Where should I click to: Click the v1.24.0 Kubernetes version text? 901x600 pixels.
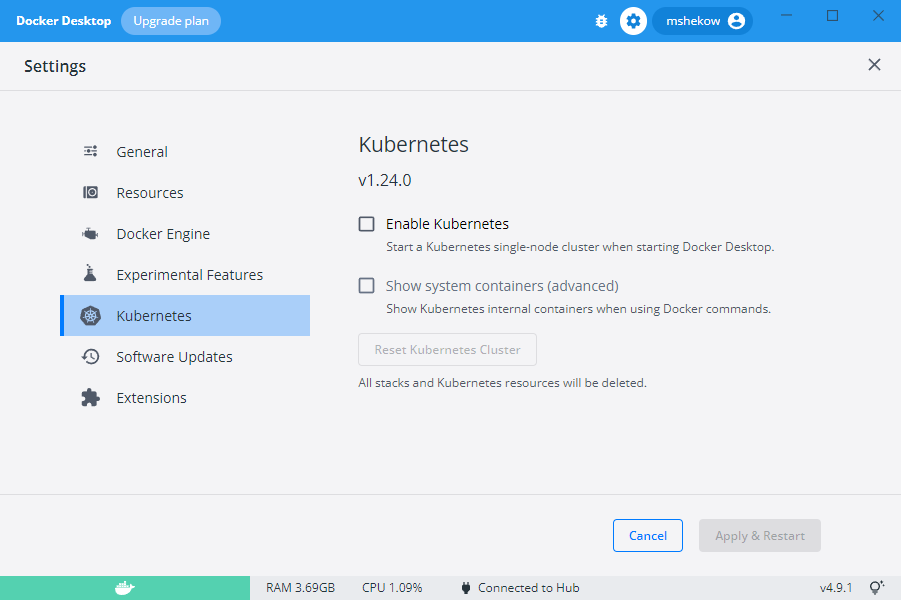click(x=384, y=180)
